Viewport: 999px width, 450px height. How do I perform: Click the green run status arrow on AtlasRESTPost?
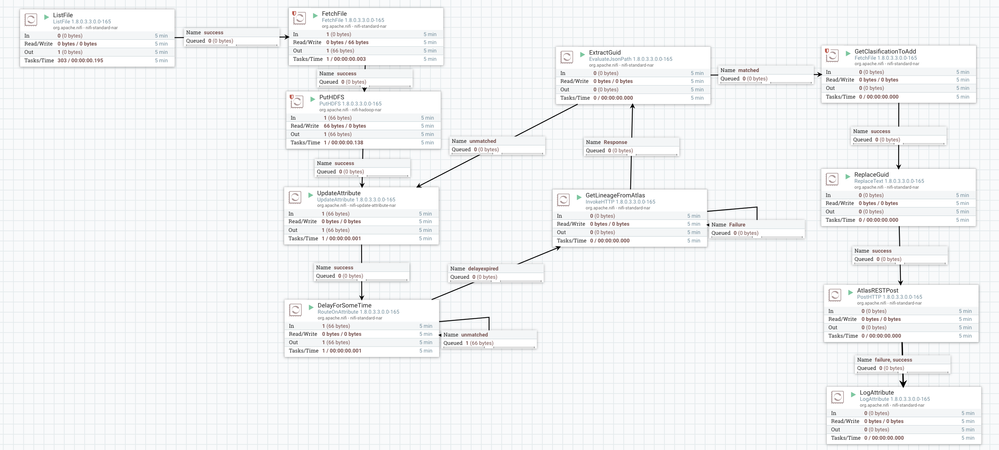(850, 291)
